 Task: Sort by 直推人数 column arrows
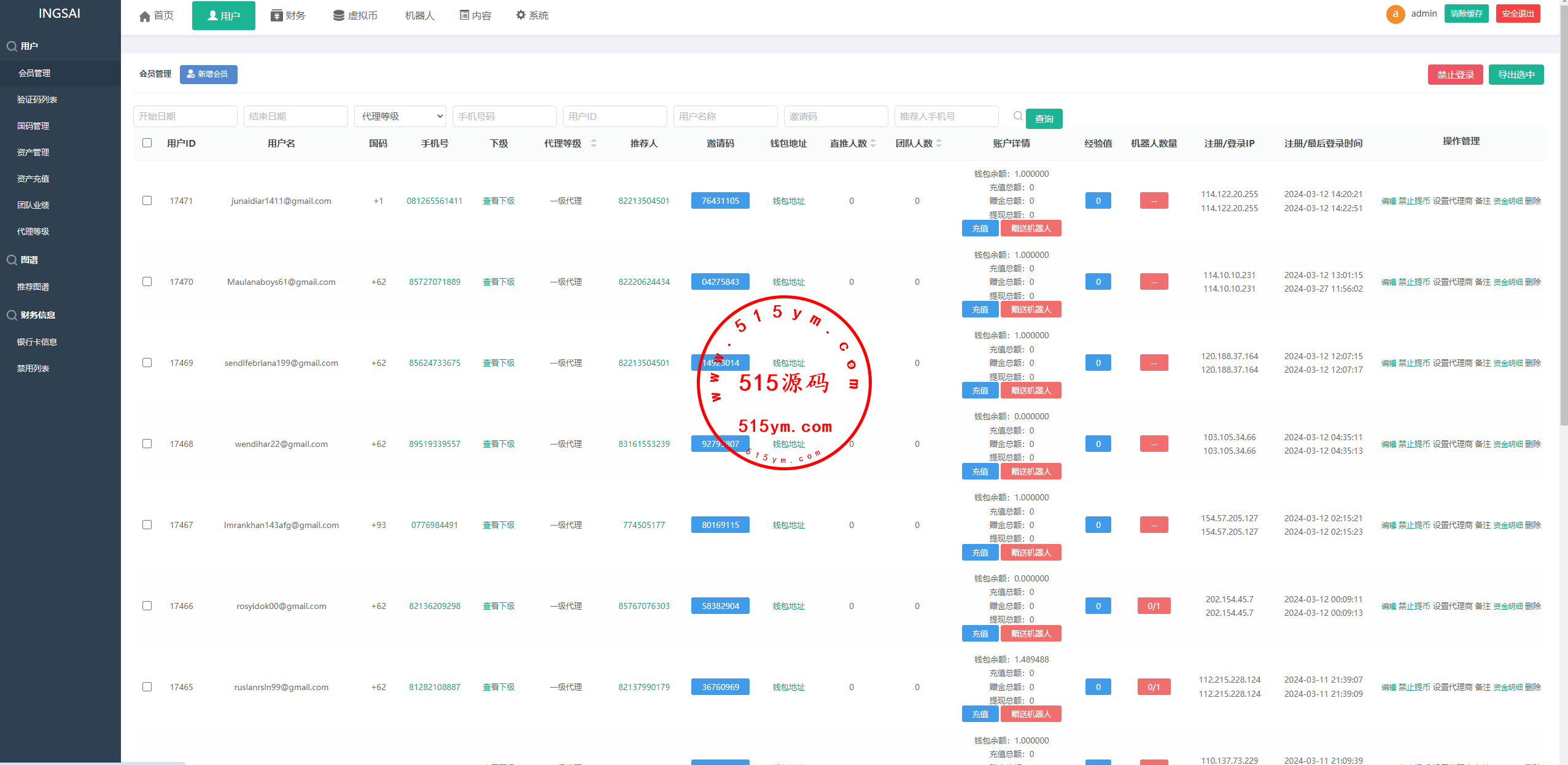873,143
